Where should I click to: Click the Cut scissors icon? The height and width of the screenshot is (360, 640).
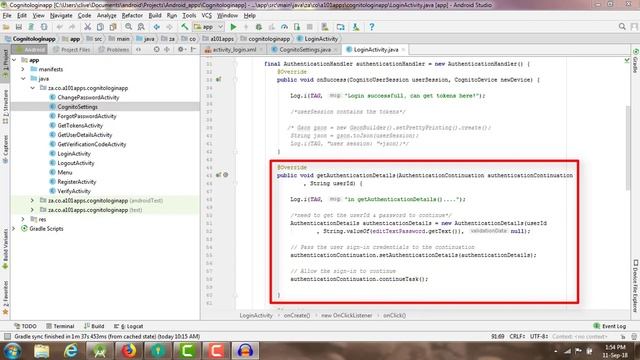point(87,27)
